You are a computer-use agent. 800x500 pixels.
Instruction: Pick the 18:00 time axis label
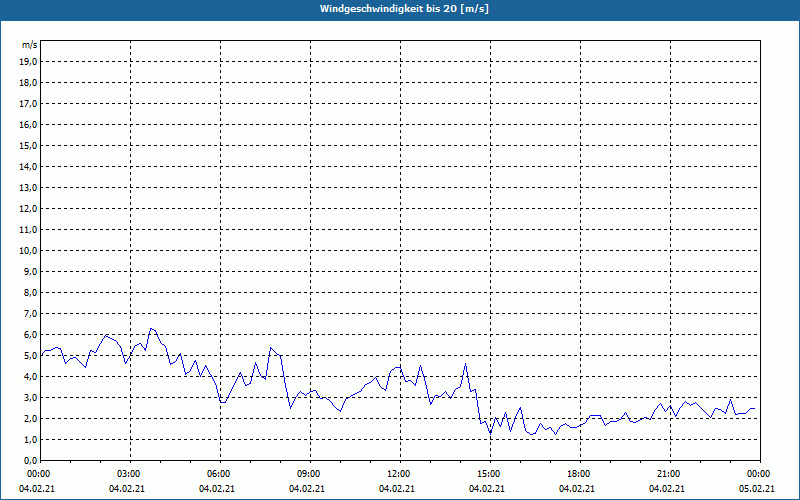581,474
